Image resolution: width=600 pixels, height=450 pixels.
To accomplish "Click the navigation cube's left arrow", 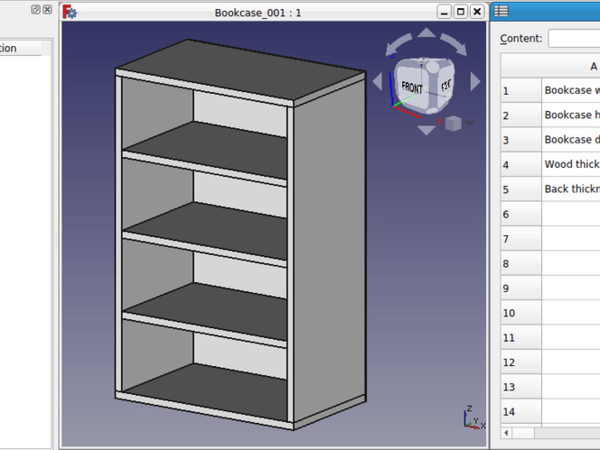I will [377, 82].
